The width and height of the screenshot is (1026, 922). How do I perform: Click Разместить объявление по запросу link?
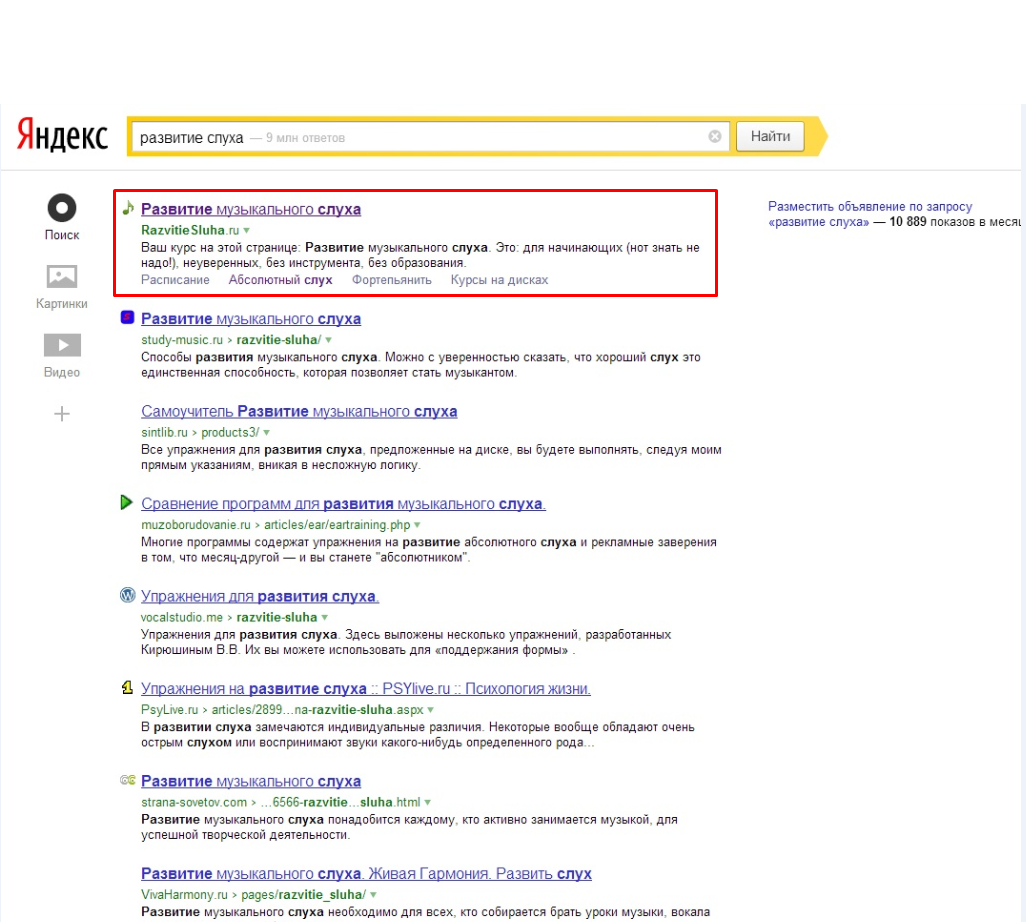pos(870,206)
